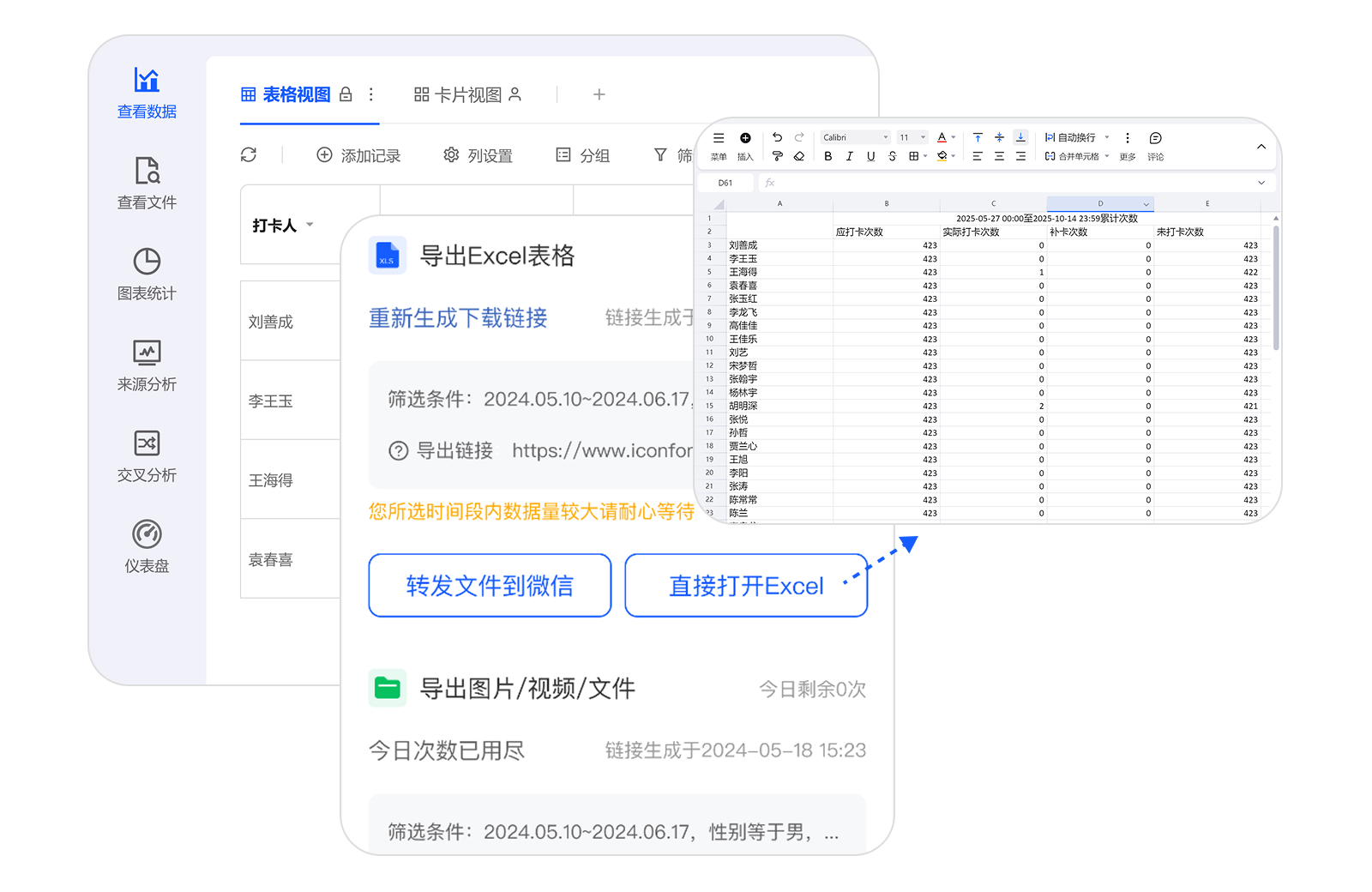
Task: Click 转发文件到微信 button
Action: point(490,585)
